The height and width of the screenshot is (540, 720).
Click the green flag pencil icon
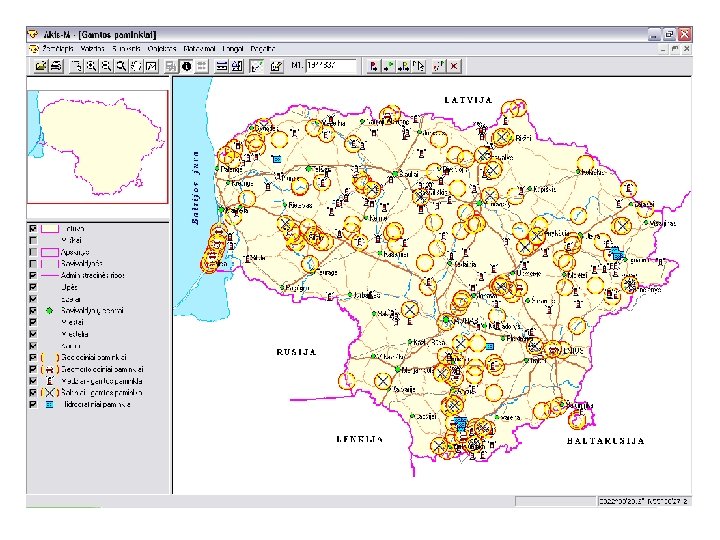[439, 66]
